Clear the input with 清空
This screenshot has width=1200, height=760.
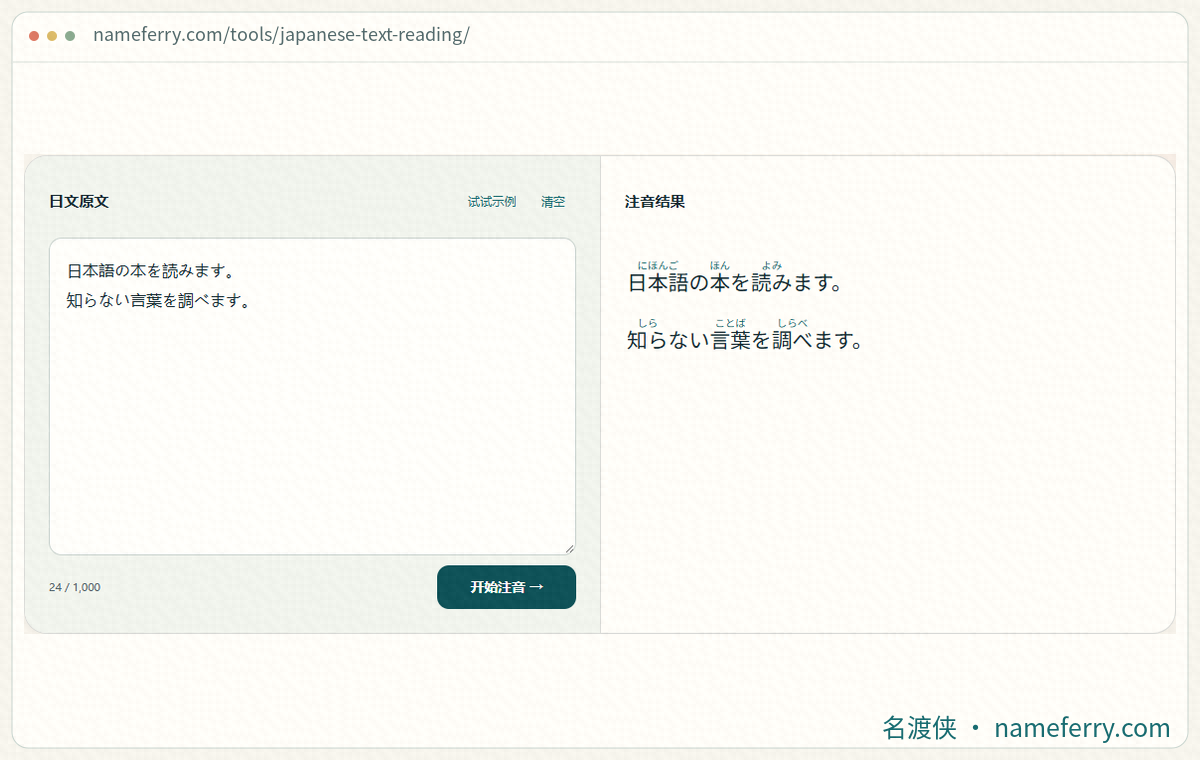click(x=553, y=201)
